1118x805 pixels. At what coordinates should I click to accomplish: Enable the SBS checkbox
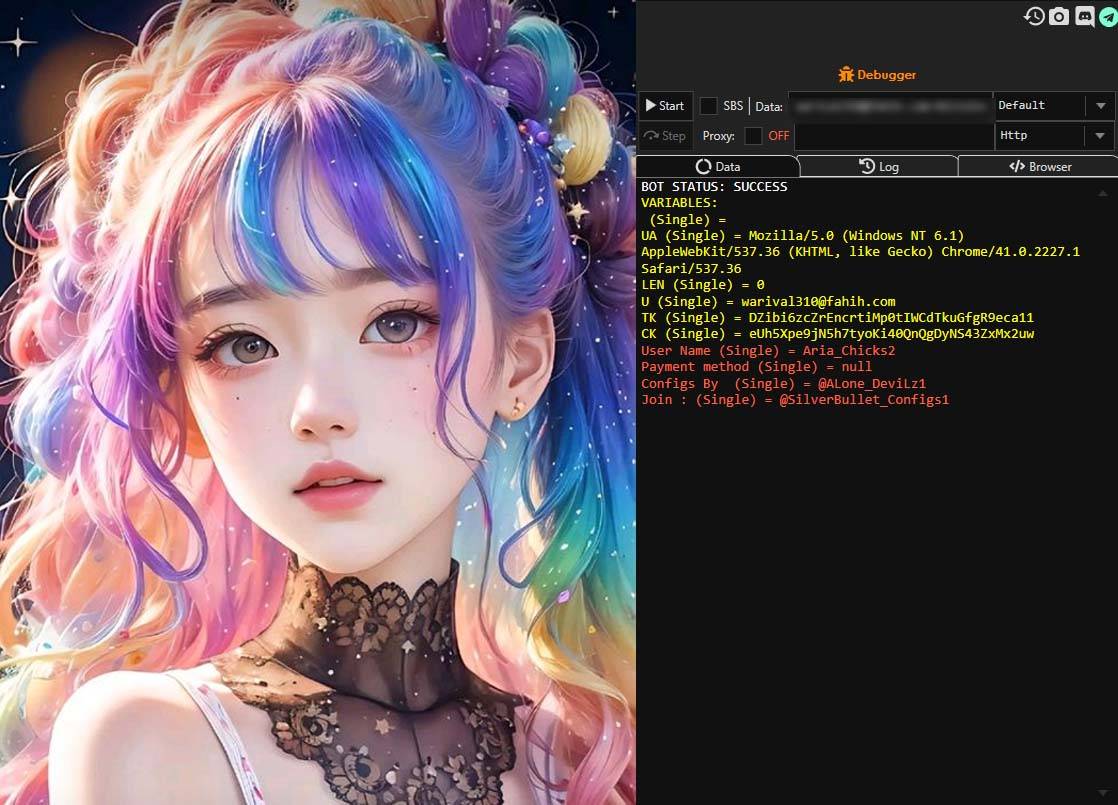pyautogui.click(x=708, y=106)
